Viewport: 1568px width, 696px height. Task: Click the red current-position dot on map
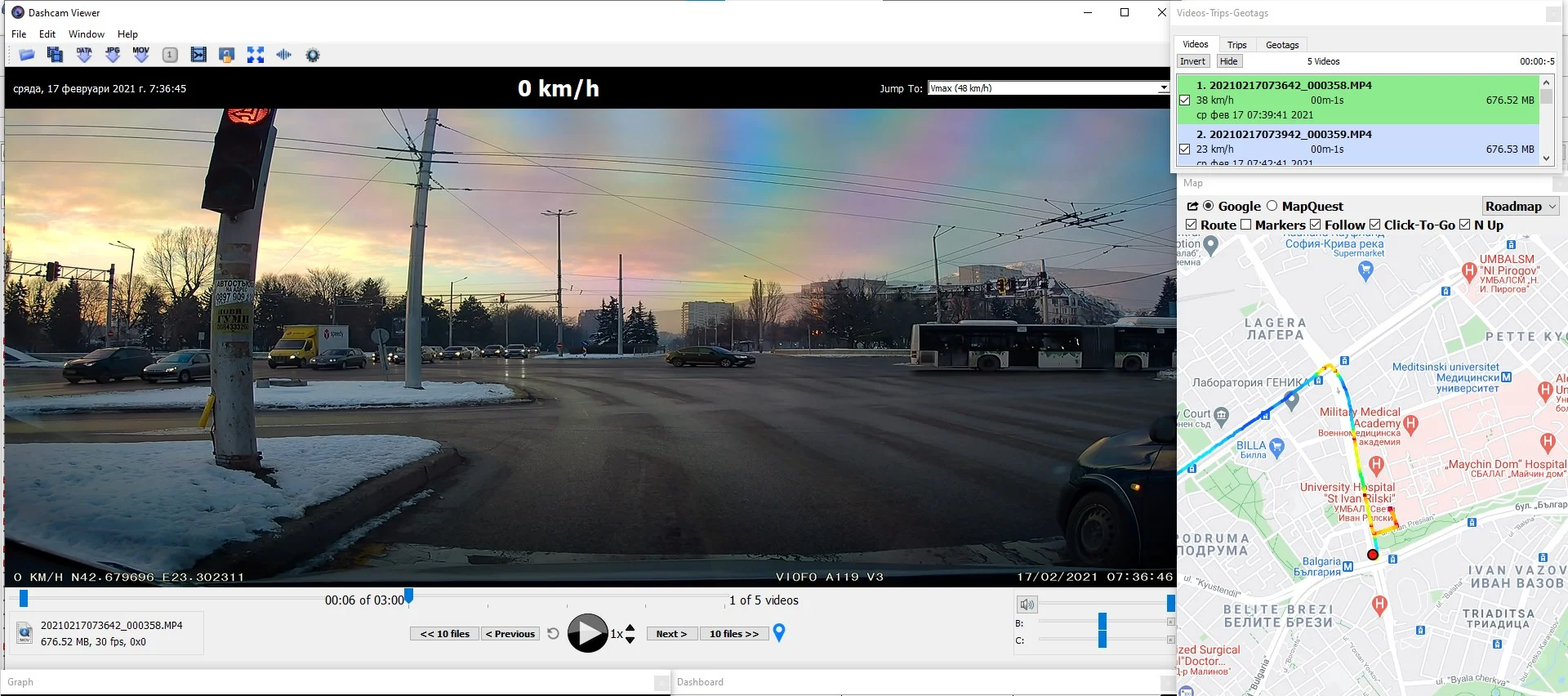tap(1373, 555)
